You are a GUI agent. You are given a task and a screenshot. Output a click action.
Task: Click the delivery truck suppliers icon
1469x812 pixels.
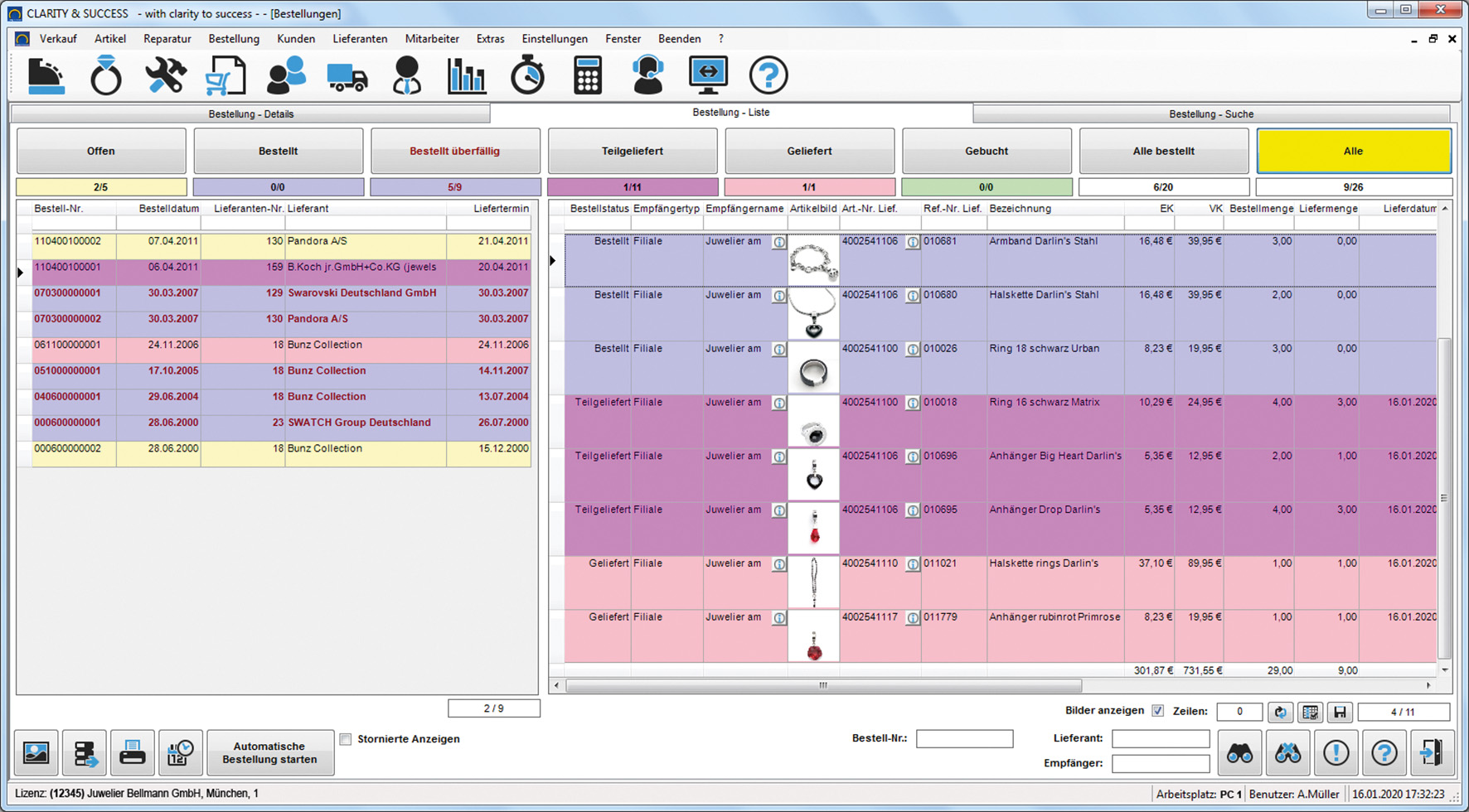click(347, 77)
